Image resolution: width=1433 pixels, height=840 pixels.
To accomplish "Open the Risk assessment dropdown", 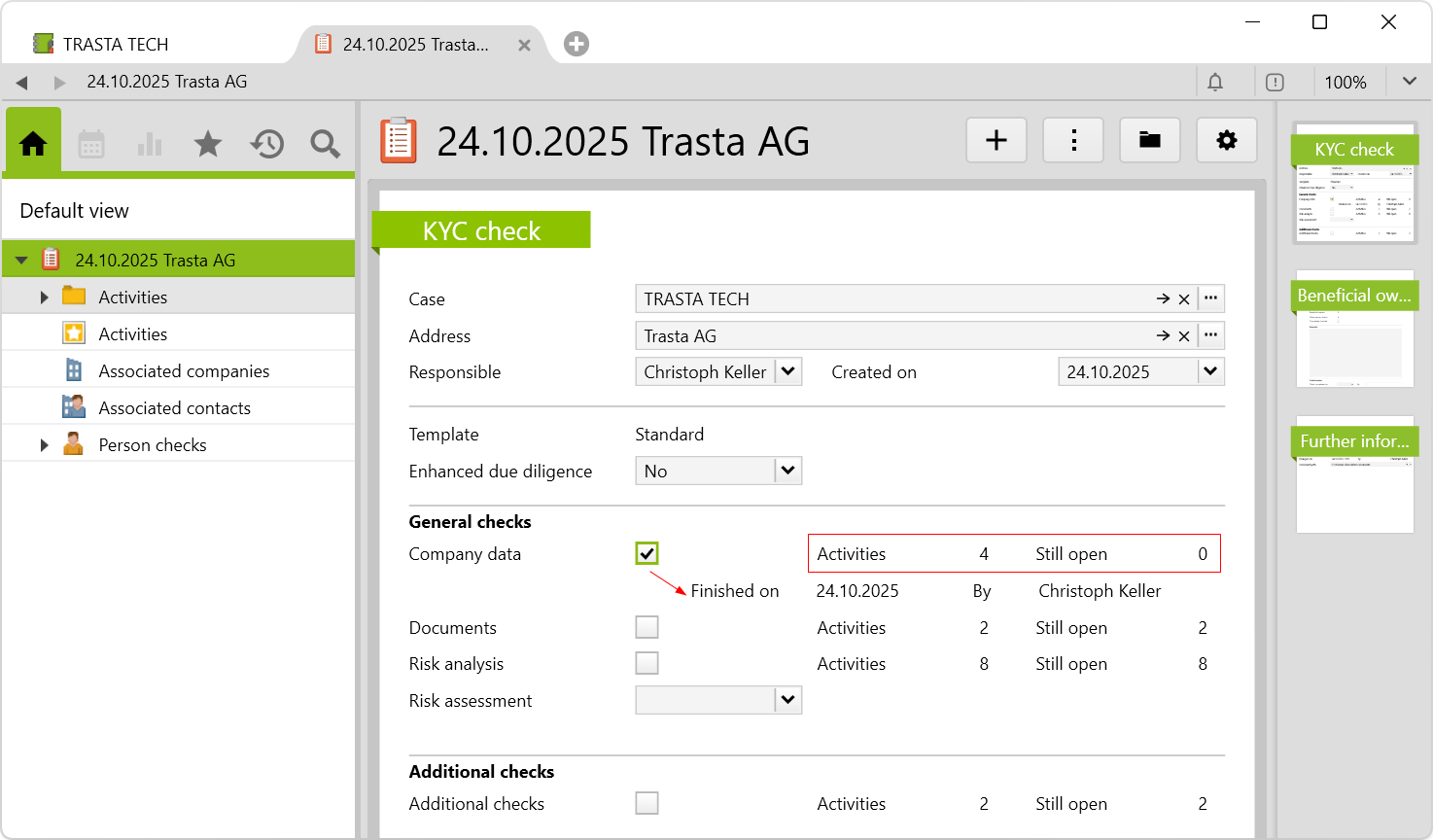I will click(787, 700).
